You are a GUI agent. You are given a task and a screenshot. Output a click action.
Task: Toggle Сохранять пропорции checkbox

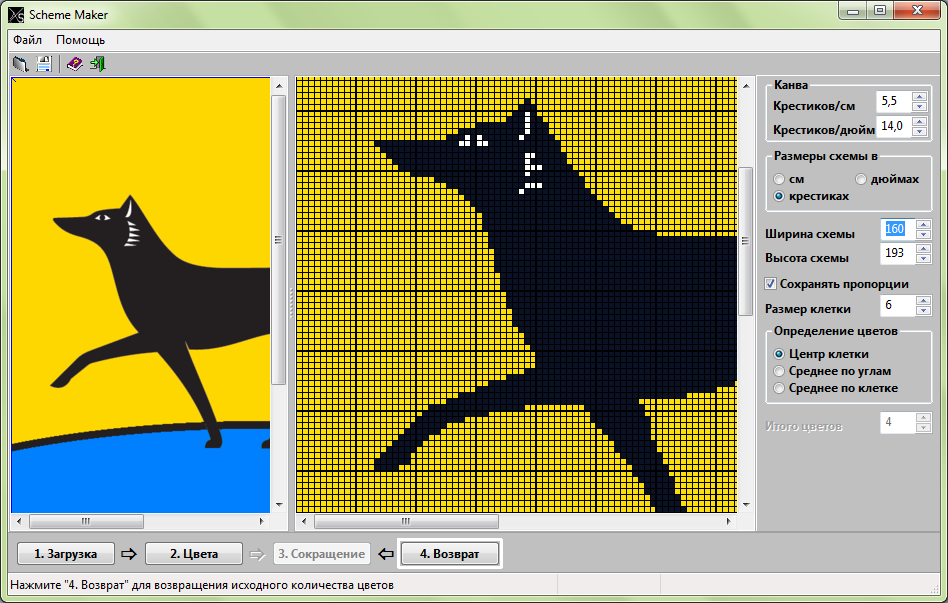[x=770, y=284]
